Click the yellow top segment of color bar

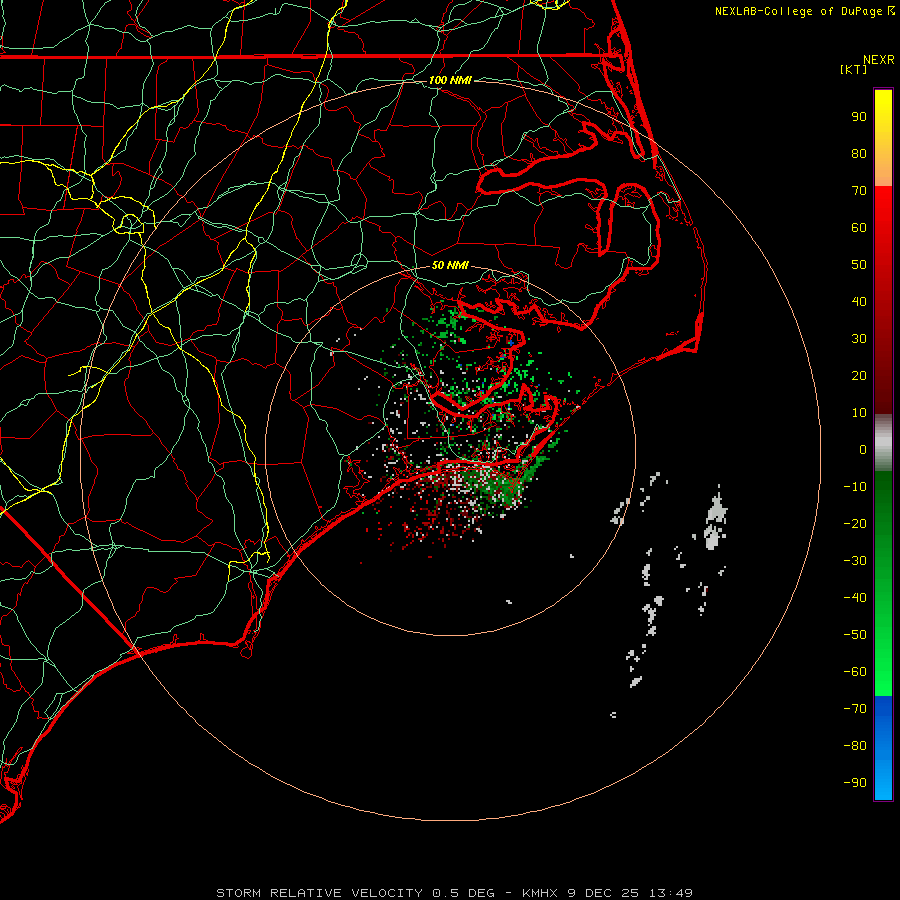click(883, 138)
